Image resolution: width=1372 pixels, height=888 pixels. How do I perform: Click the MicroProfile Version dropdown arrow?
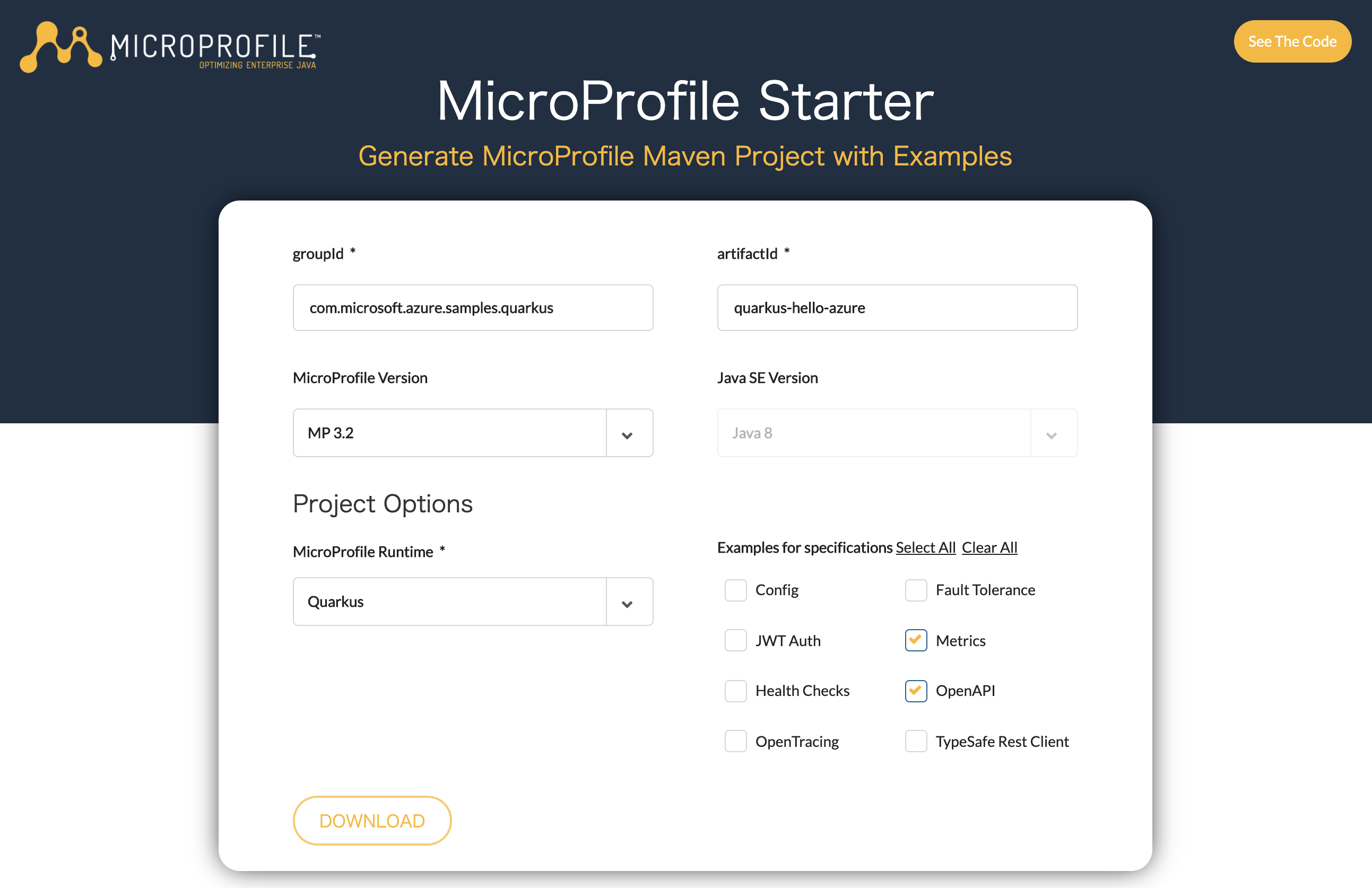(627, 433)
